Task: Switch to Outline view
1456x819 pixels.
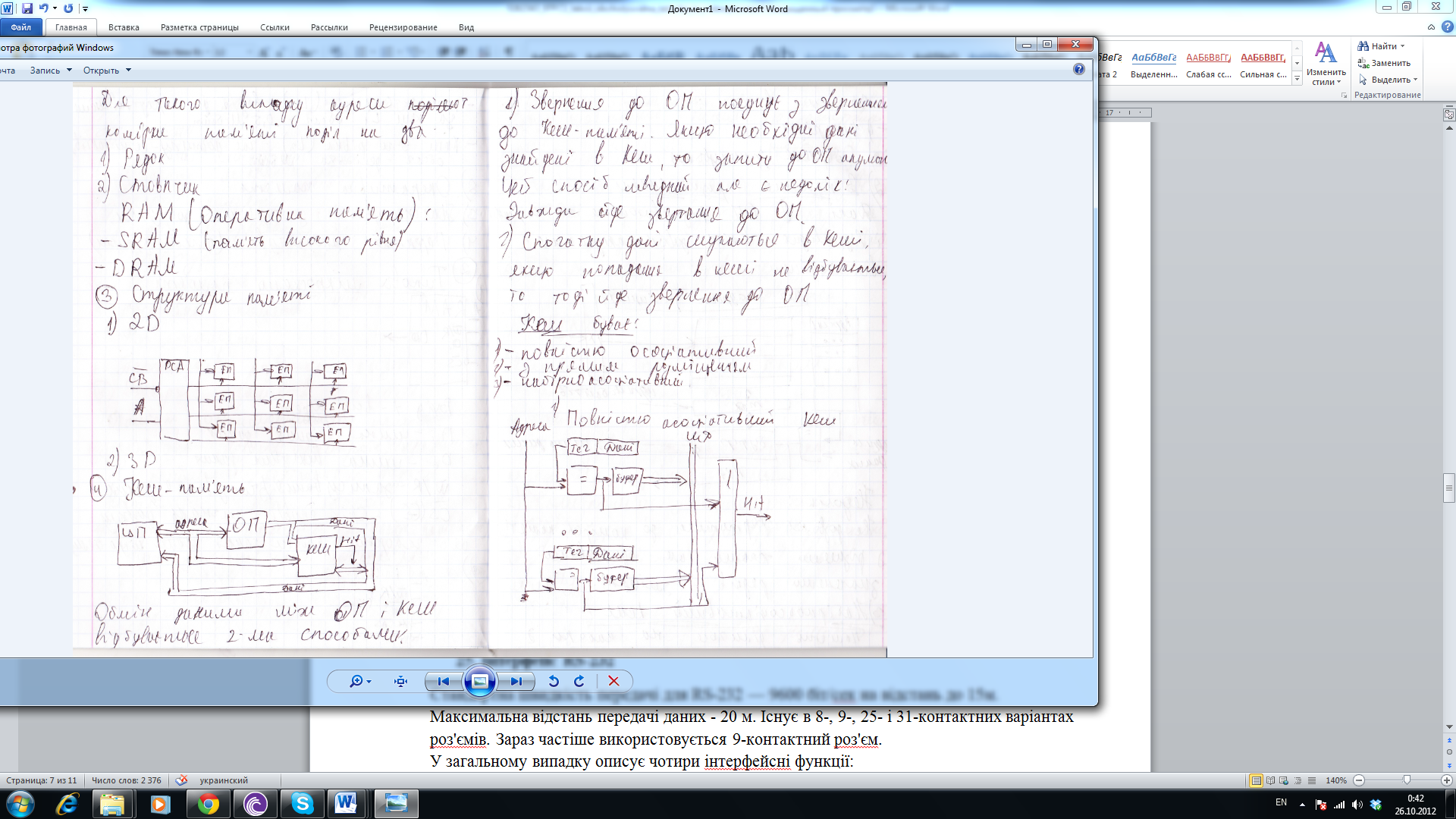Action: [1298, 780]
